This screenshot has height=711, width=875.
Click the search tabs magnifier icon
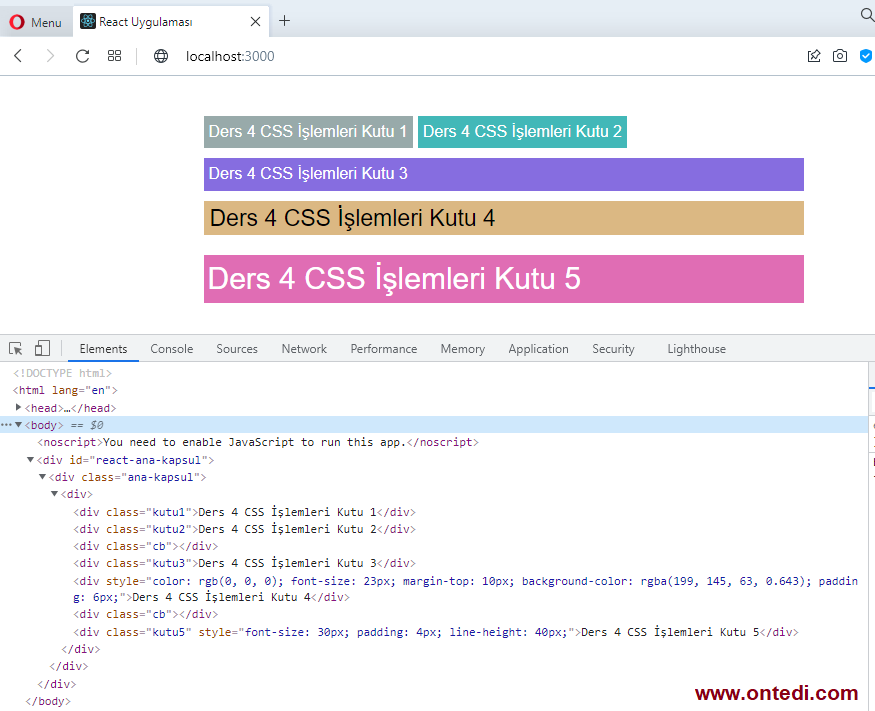(867, 15)
